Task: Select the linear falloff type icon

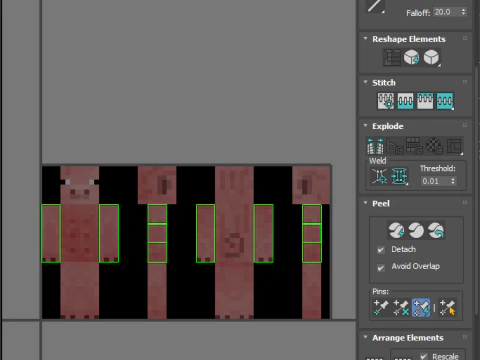Action: point(375,6)
